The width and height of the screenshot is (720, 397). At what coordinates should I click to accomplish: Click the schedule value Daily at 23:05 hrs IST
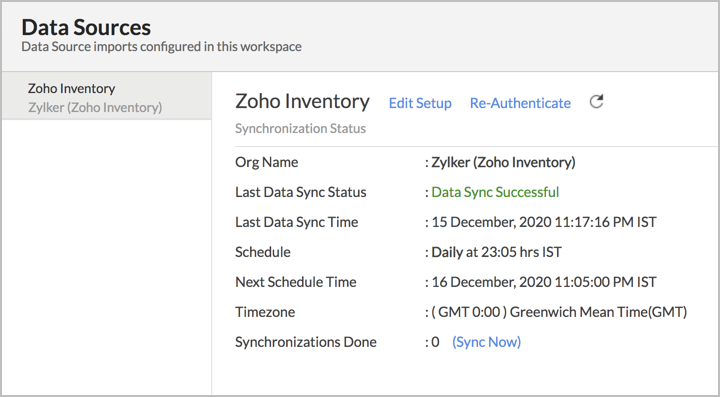[x=496, y=252]
